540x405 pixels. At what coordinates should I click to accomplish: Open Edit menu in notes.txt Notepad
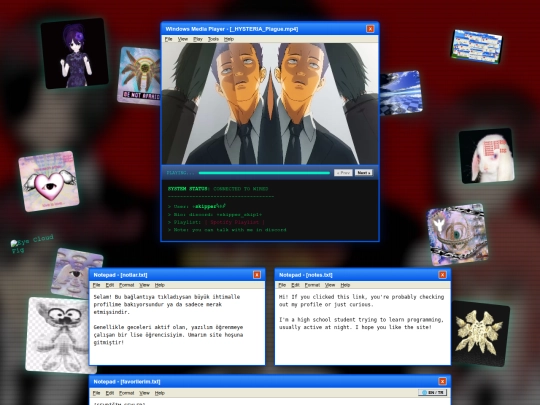[295, 285]
